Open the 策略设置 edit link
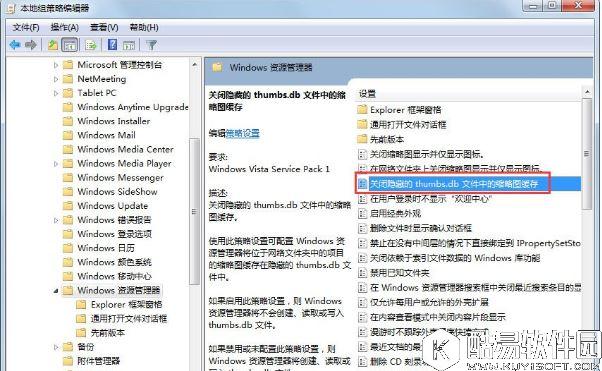 click(x=243, y=133)
